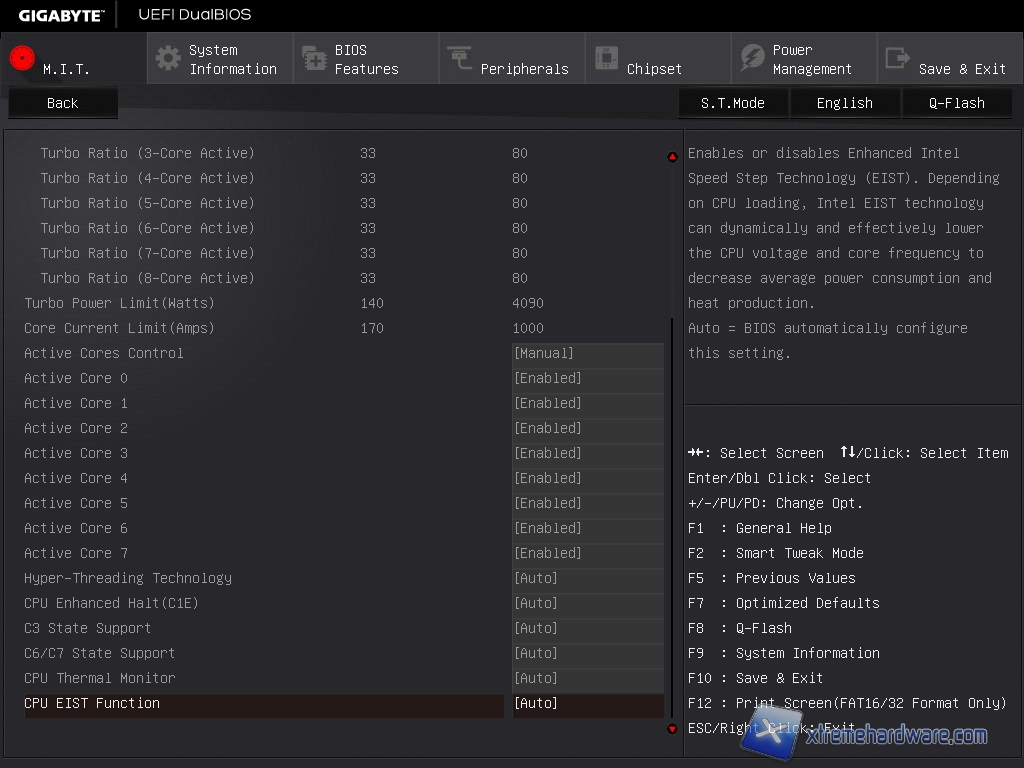This screenshot has height=768, width=1024.
Task: Switch to the Peripherals tab
Action: coord(523,69)
